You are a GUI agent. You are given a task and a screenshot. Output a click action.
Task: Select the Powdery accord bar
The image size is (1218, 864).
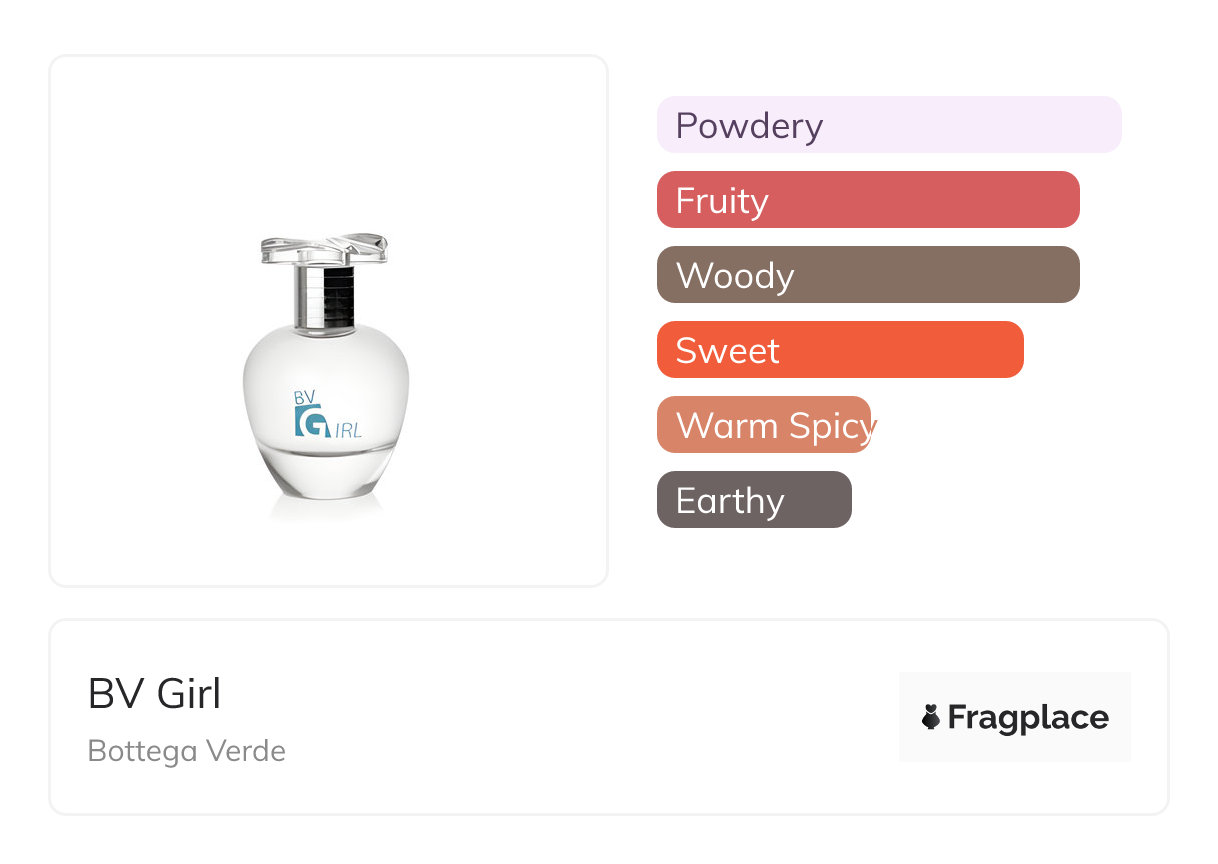(888, 125)
